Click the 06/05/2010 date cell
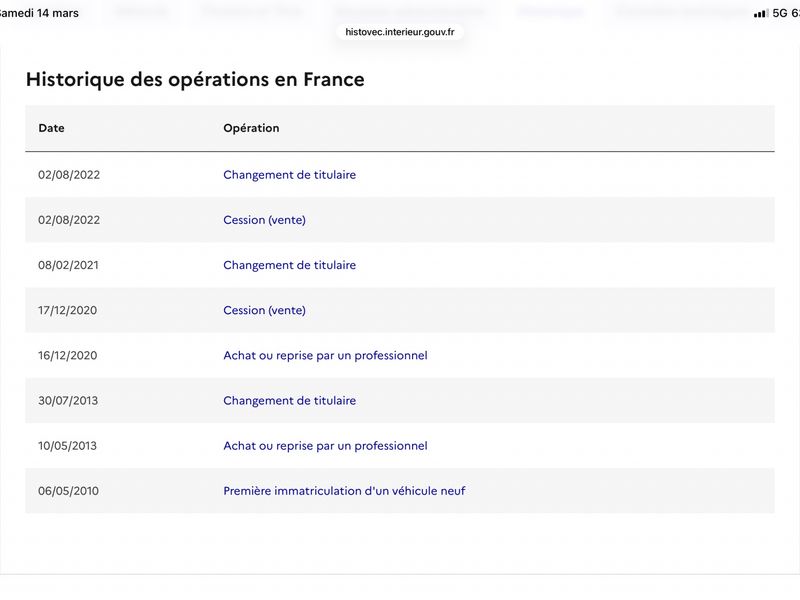Image resolution: width=800 pixels, height=600 pixels. pyautogui.click(x=69, y=491)
